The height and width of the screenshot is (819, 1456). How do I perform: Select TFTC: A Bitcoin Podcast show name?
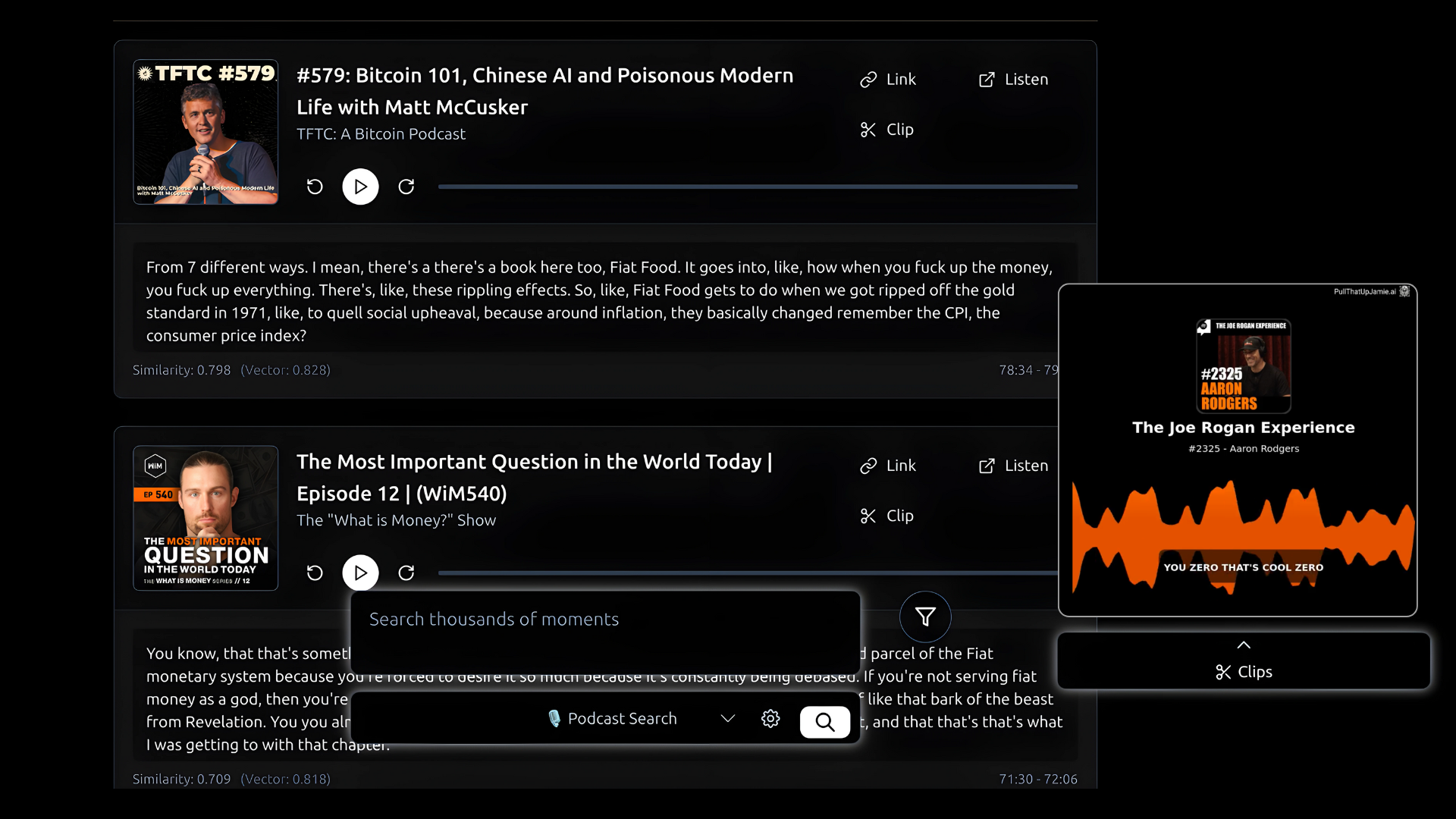pos(381,134)
